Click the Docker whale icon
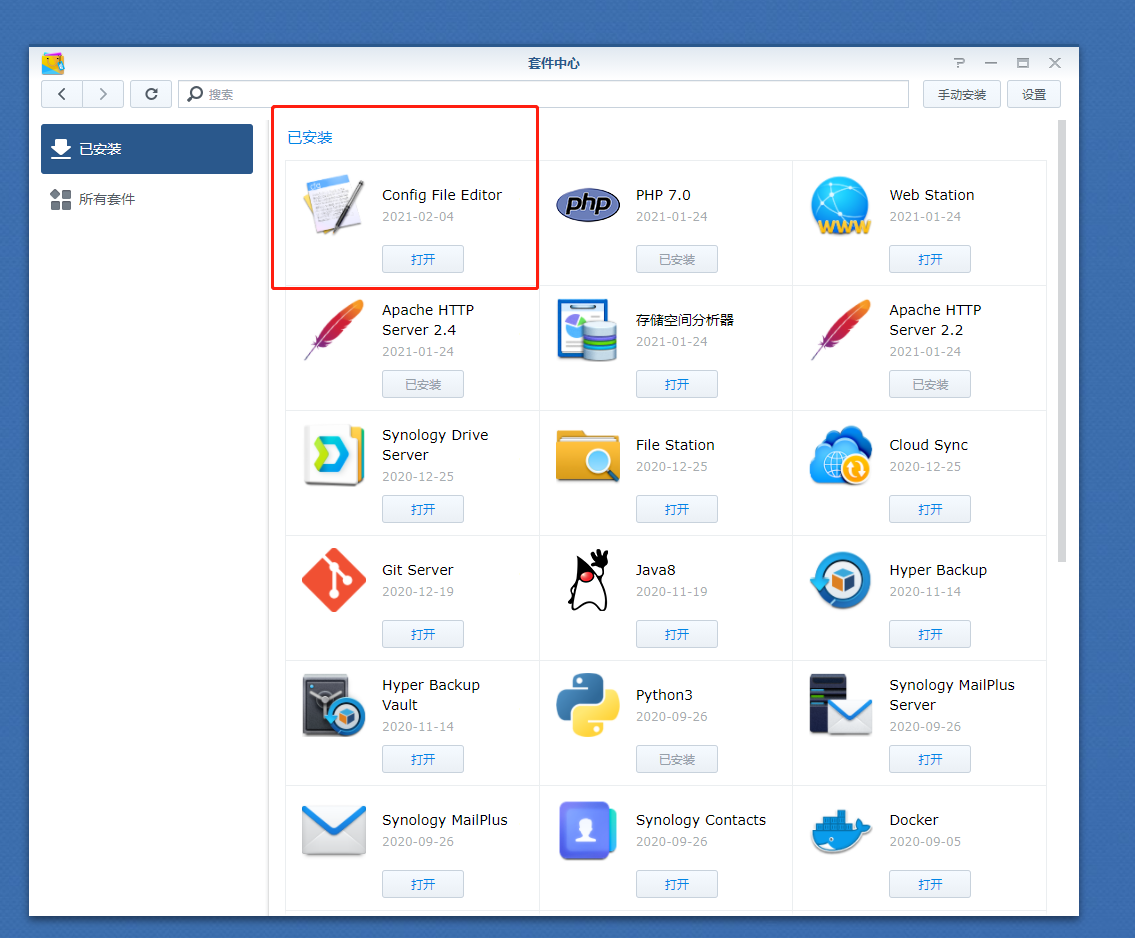Viewport: 1135px width, 938px height. pyautogui.click(x=840, y=831)
